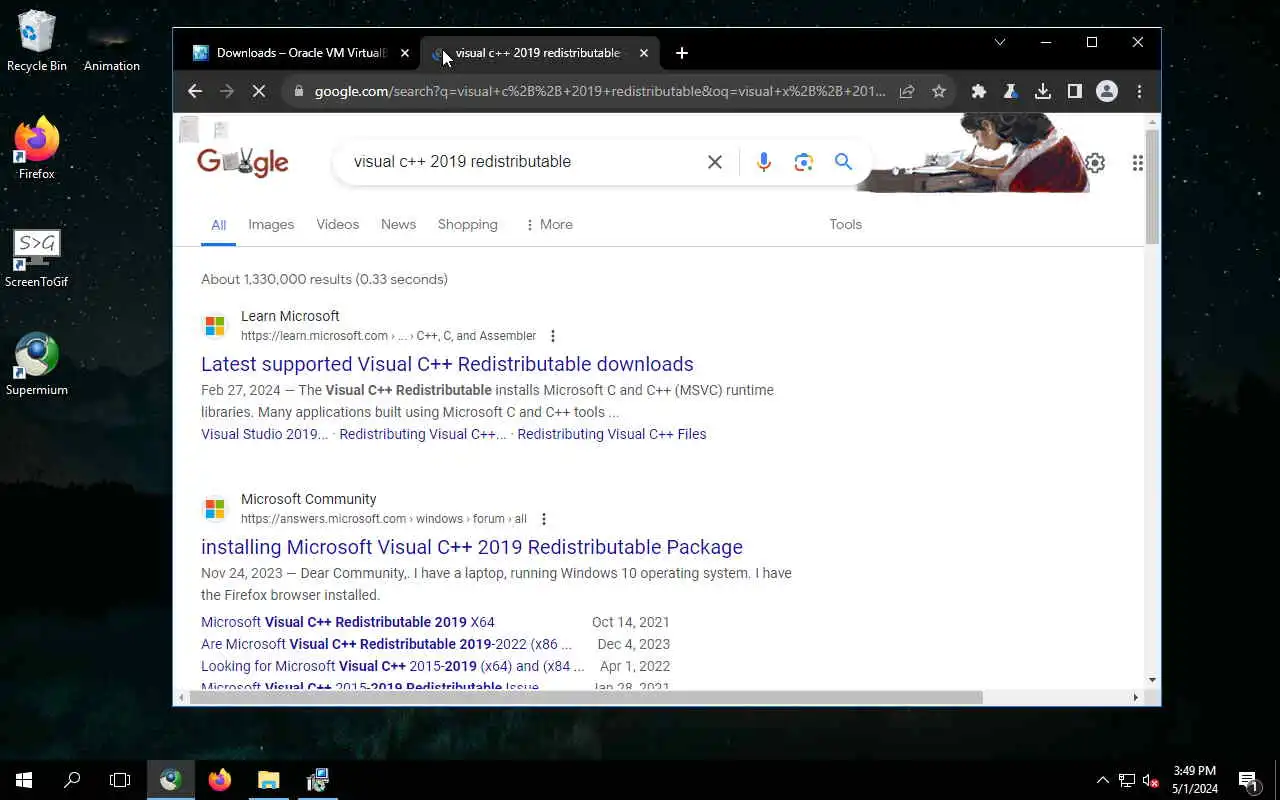Open ScreenToGif desktop shortcut

(x=37, y=258)
